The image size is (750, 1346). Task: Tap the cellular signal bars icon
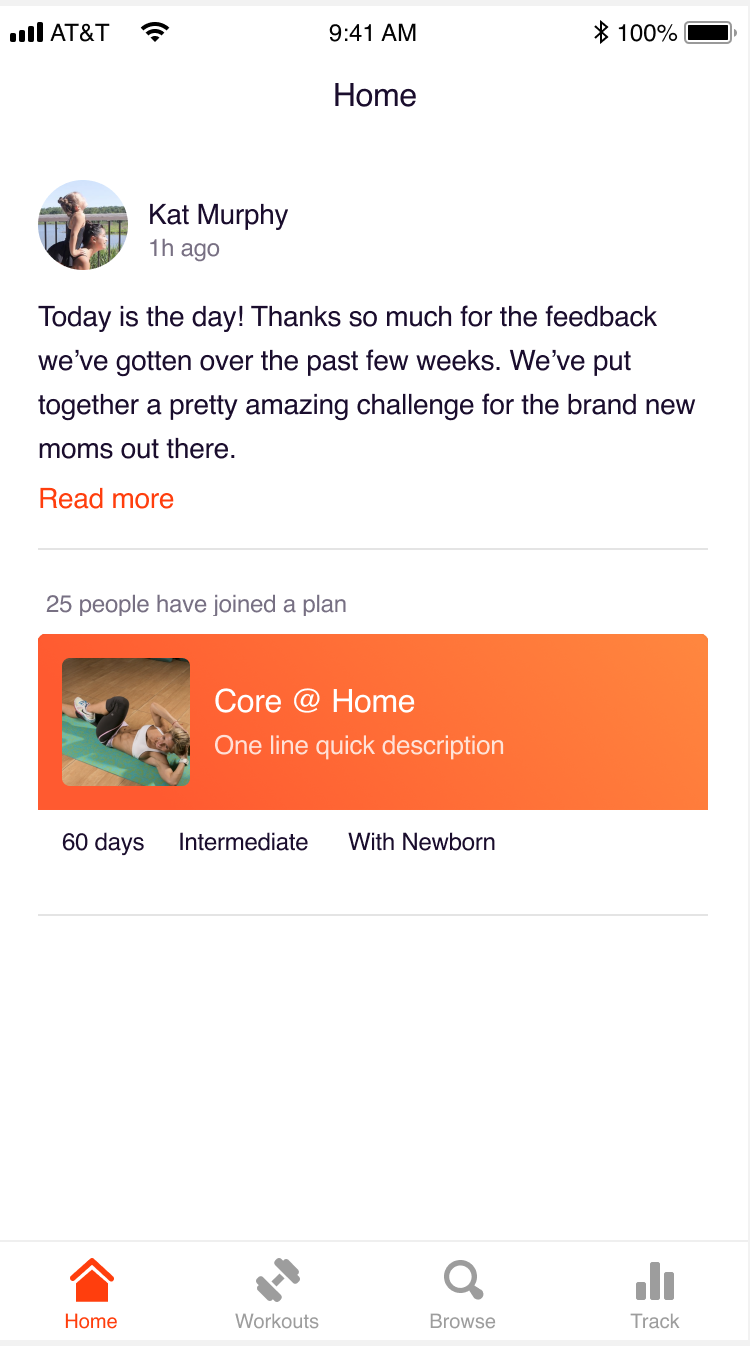point(27,33)
